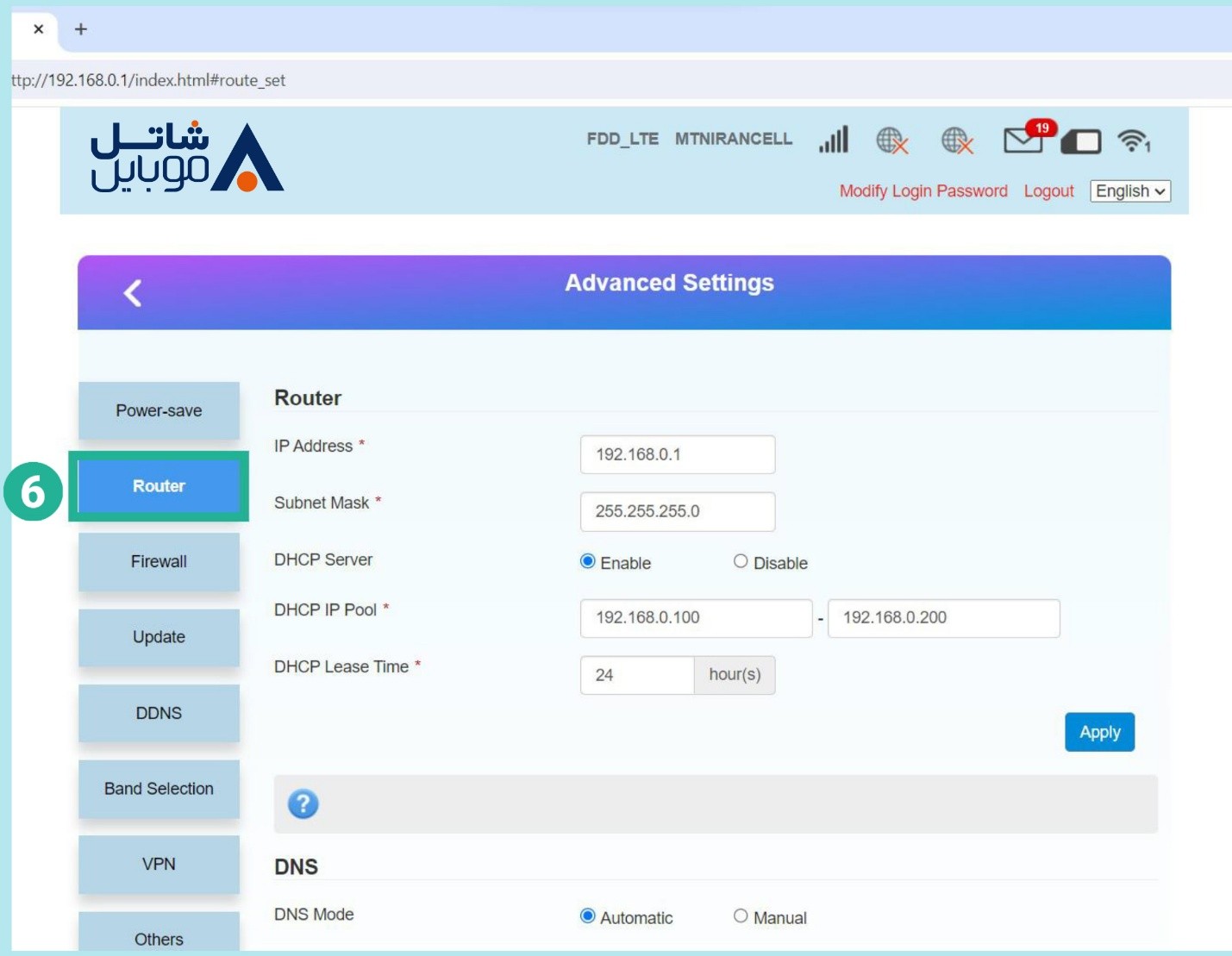This screenshot has width=1232, height=956.
Task: Select DHCP Server Enable option
Action: [588, 561]
